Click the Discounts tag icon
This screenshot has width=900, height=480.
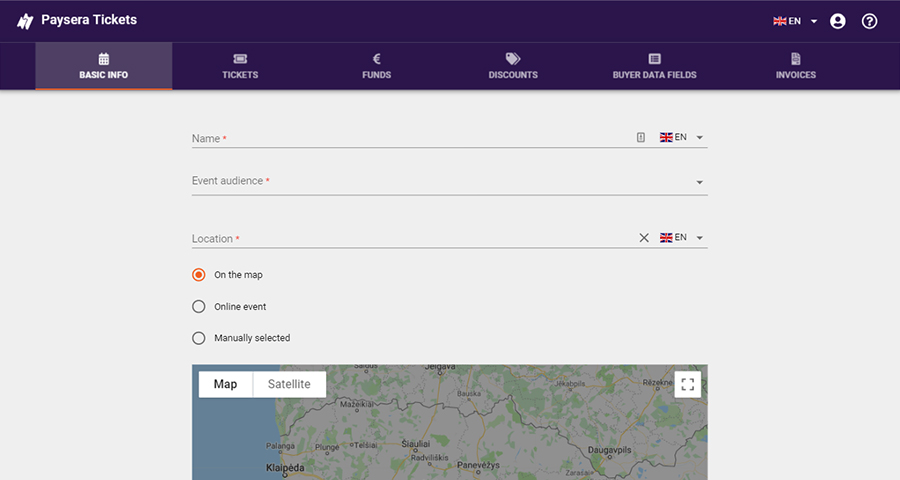513,59
